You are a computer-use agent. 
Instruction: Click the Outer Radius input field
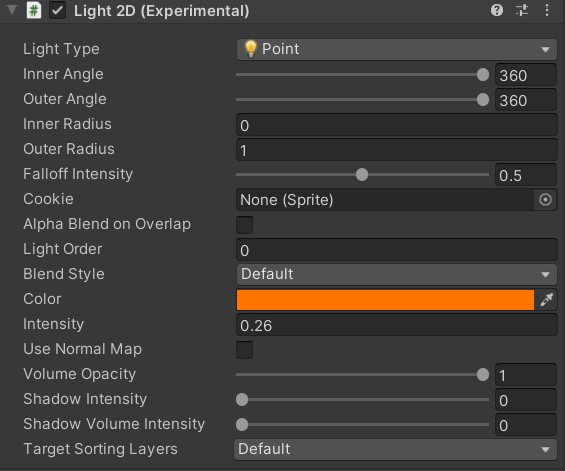[x=397, y=150]
